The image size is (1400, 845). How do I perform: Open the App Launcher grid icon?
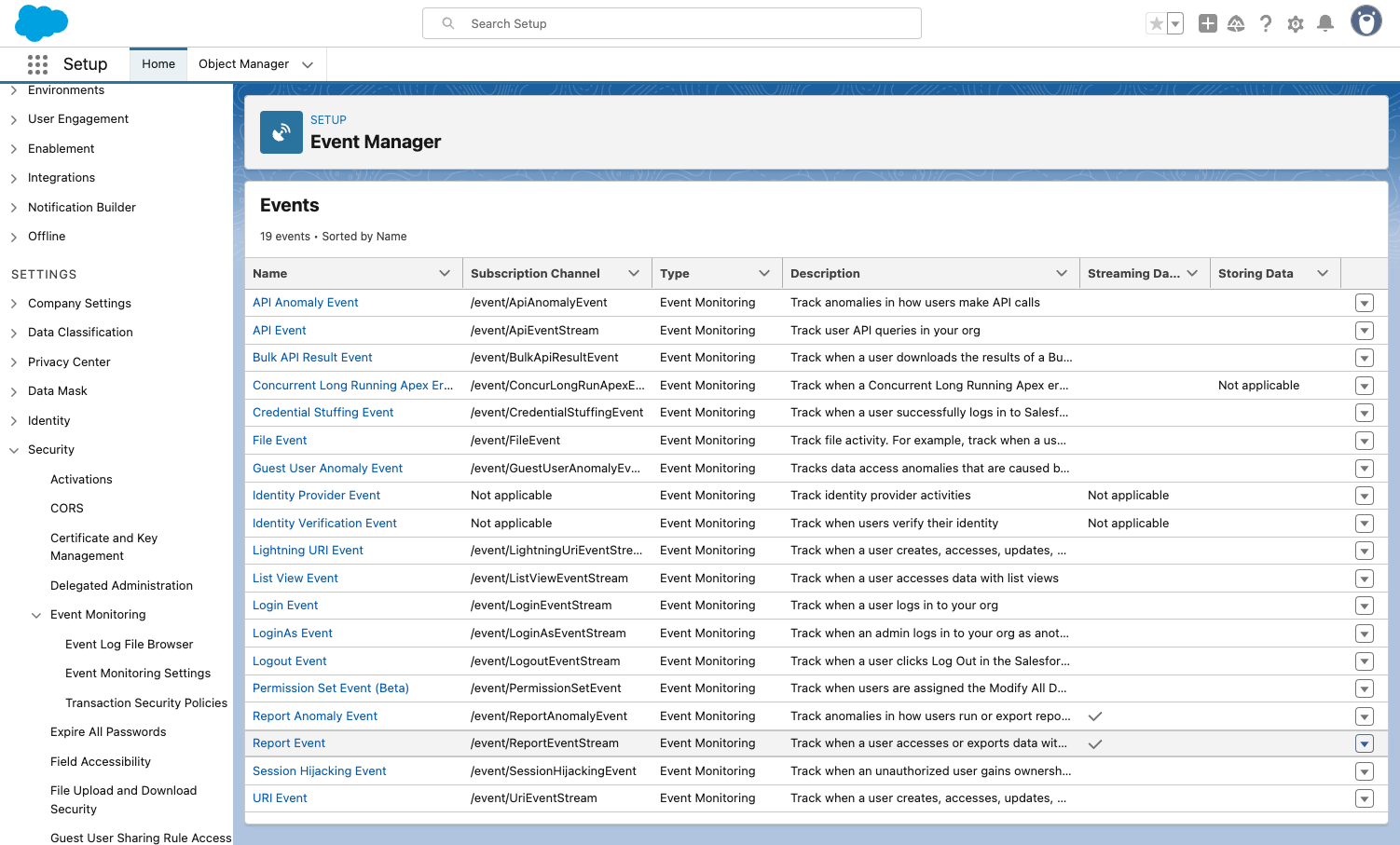click(x=37, y=64)
